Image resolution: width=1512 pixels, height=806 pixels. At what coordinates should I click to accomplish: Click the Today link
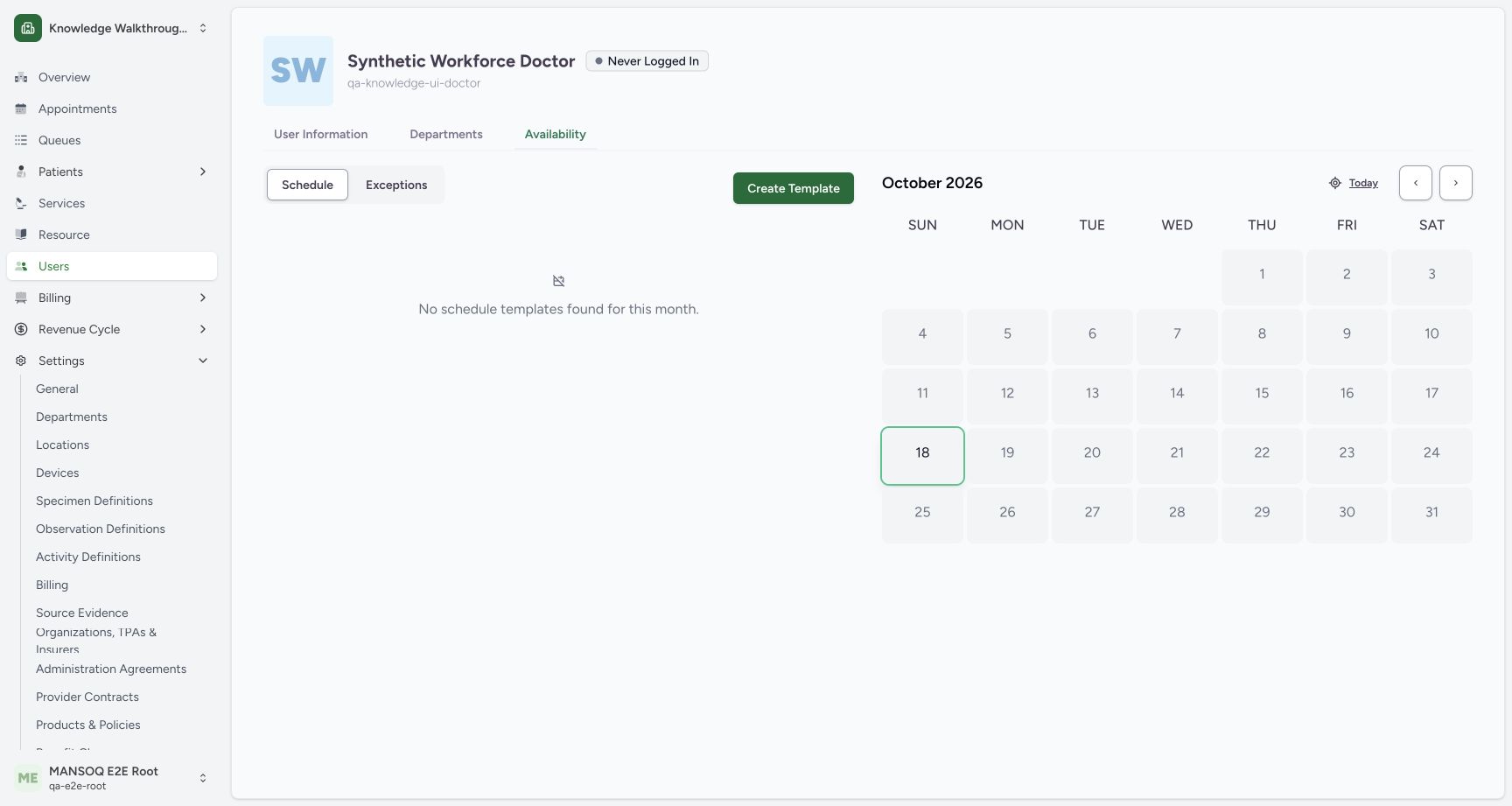[x=1363, y=183]
